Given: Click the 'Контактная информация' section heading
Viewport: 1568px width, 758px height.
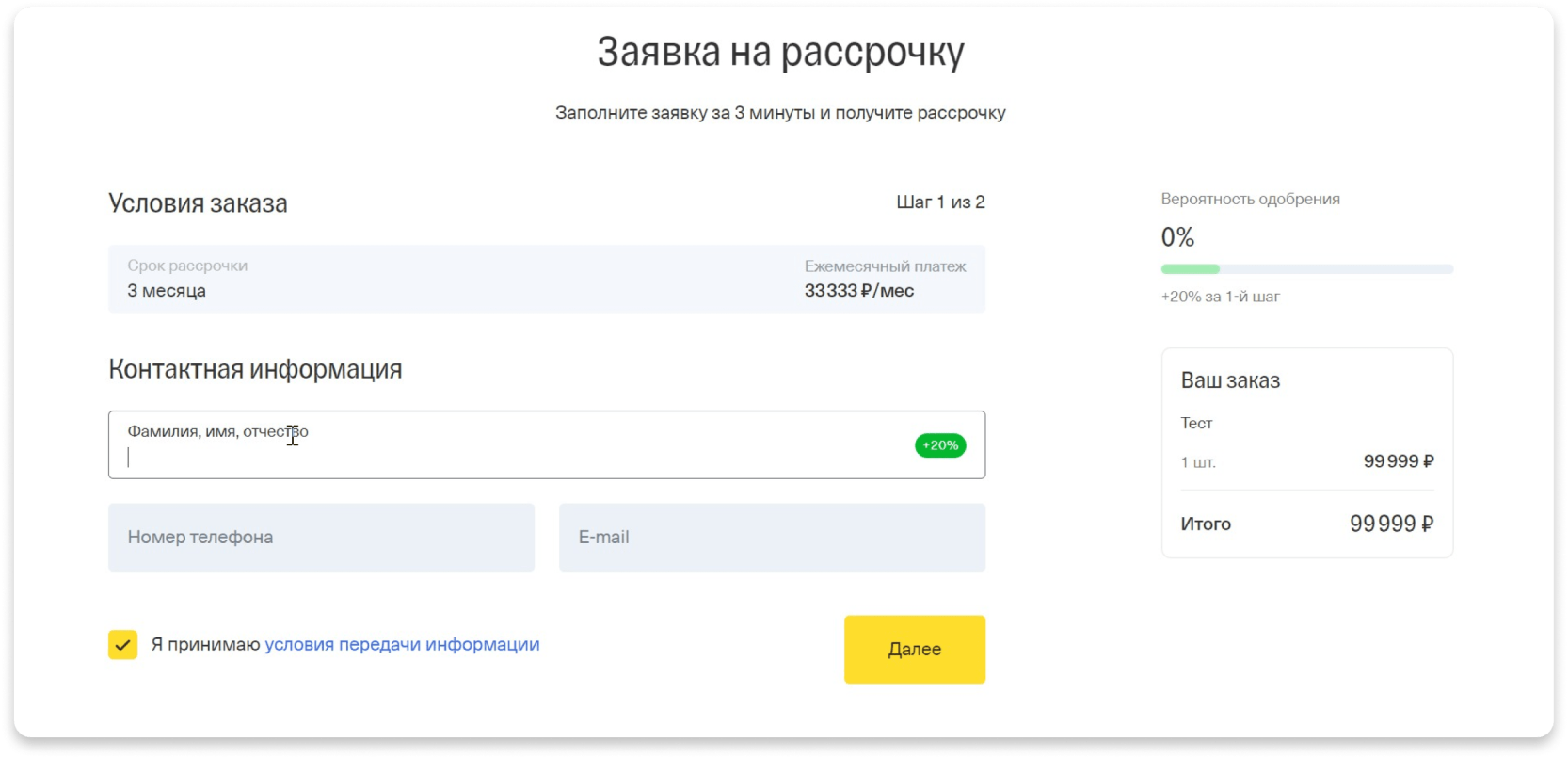Looking at the screenshot, I should (255, 369).
